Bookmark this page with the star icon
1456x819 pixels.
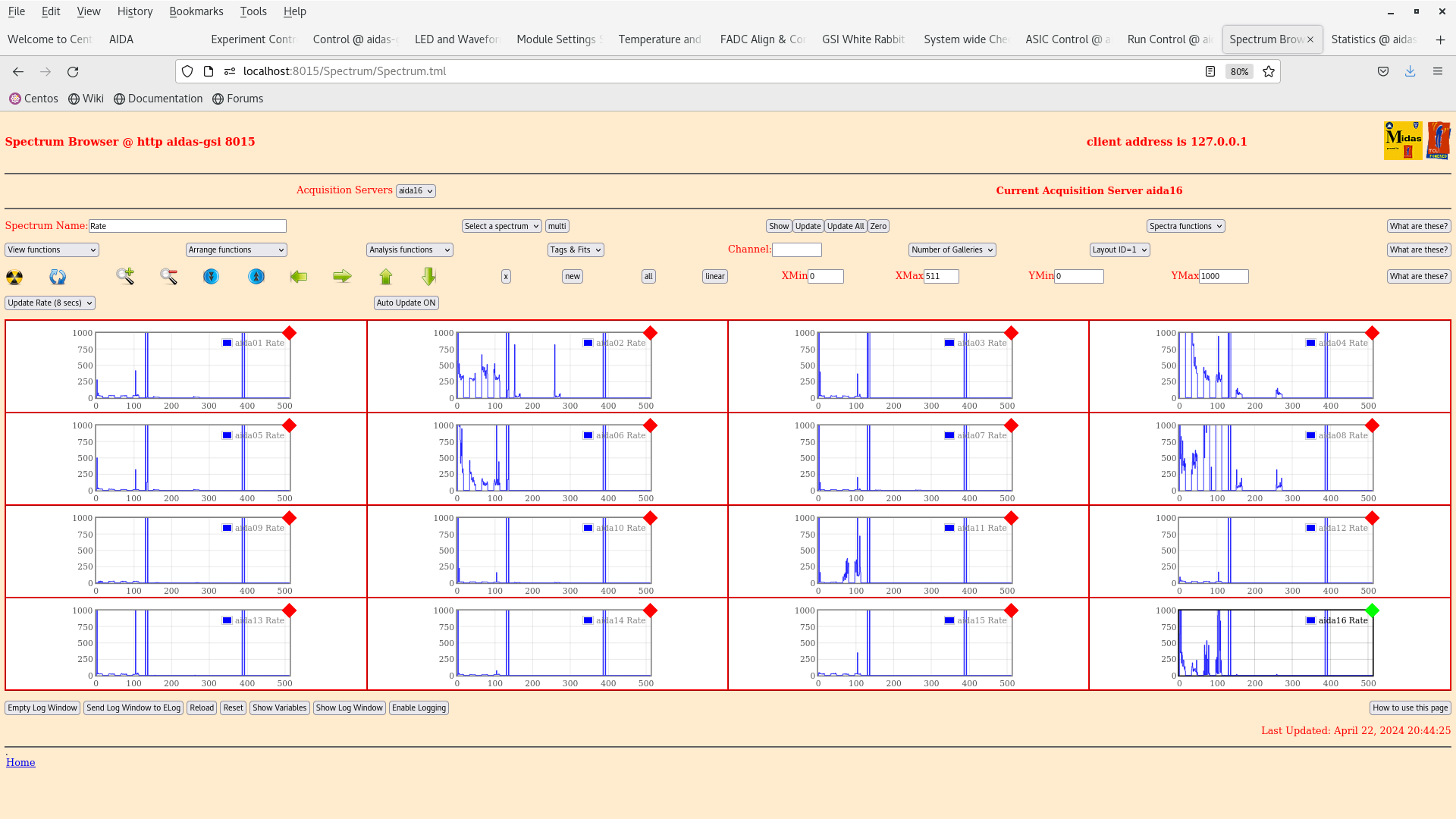click(1269, 71)
